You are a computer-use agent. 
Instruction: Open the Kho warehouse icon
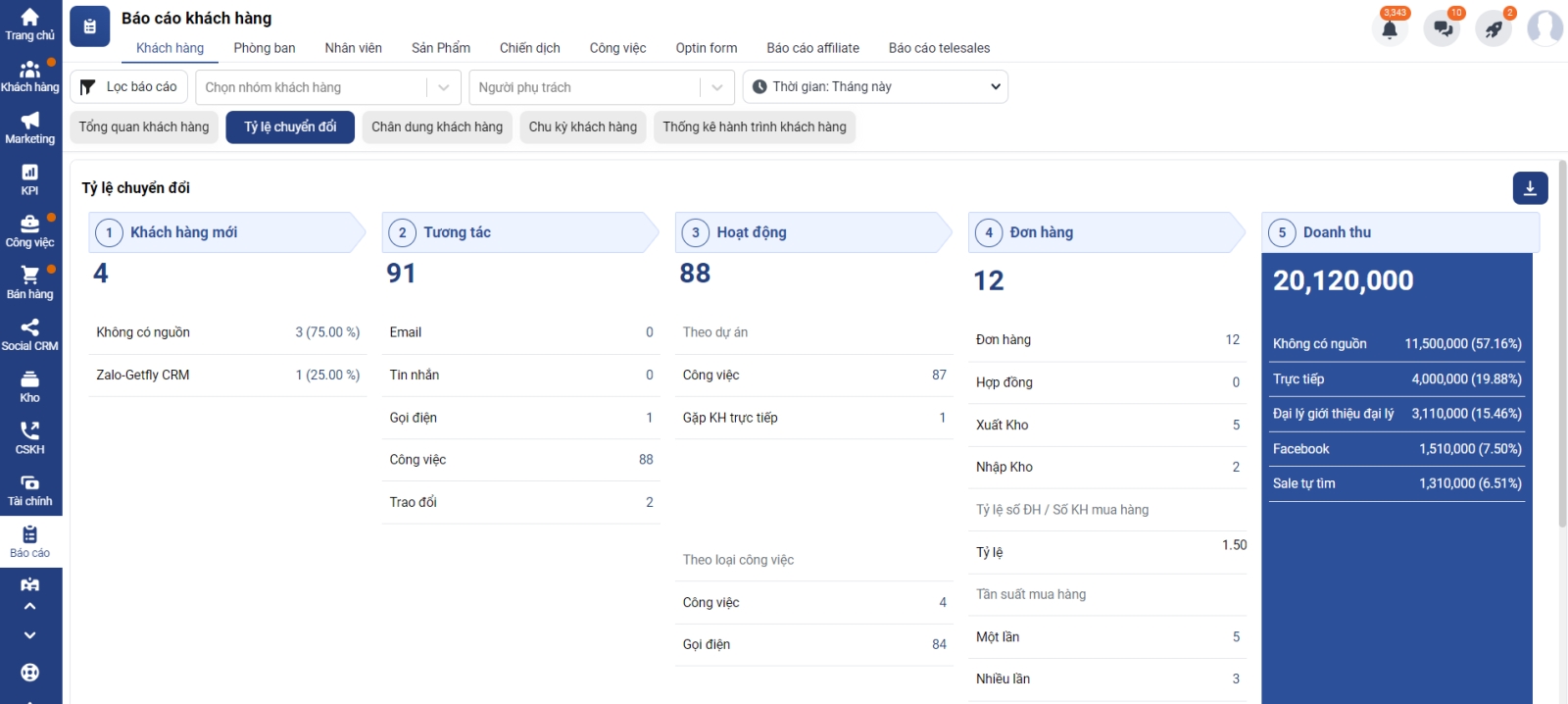(x=29, y=386)
